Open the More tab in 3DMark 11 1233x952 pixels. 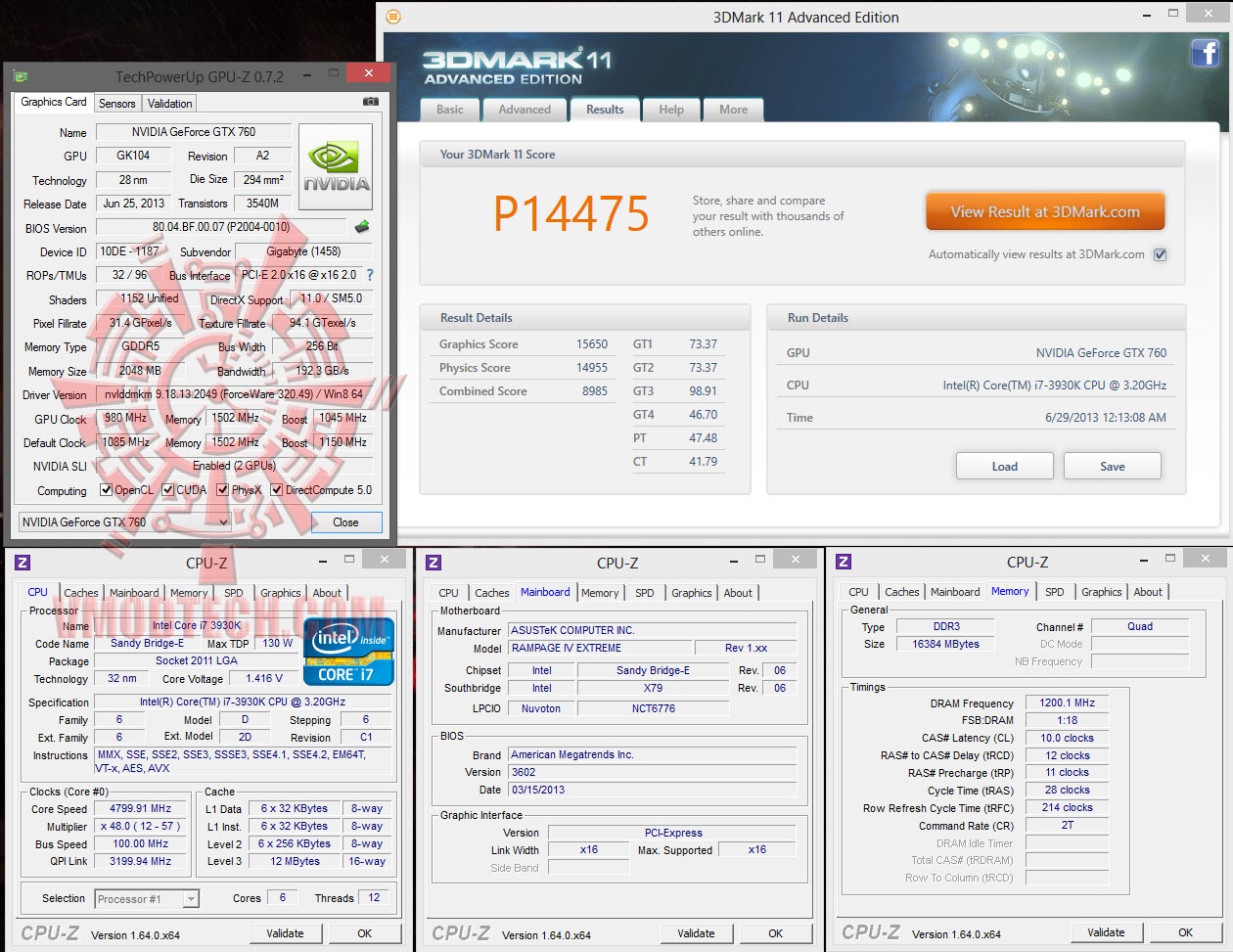click(734, 110)
